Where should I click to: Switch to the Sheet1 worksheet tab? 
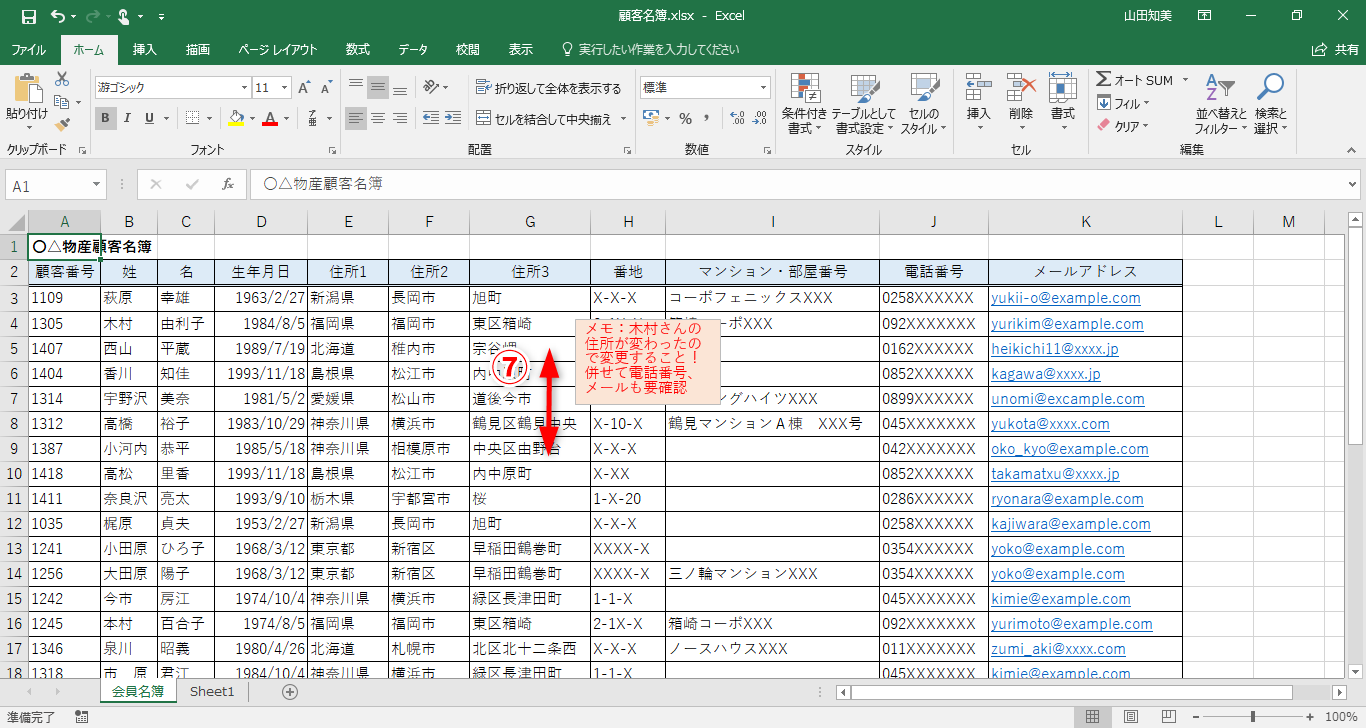212,691
